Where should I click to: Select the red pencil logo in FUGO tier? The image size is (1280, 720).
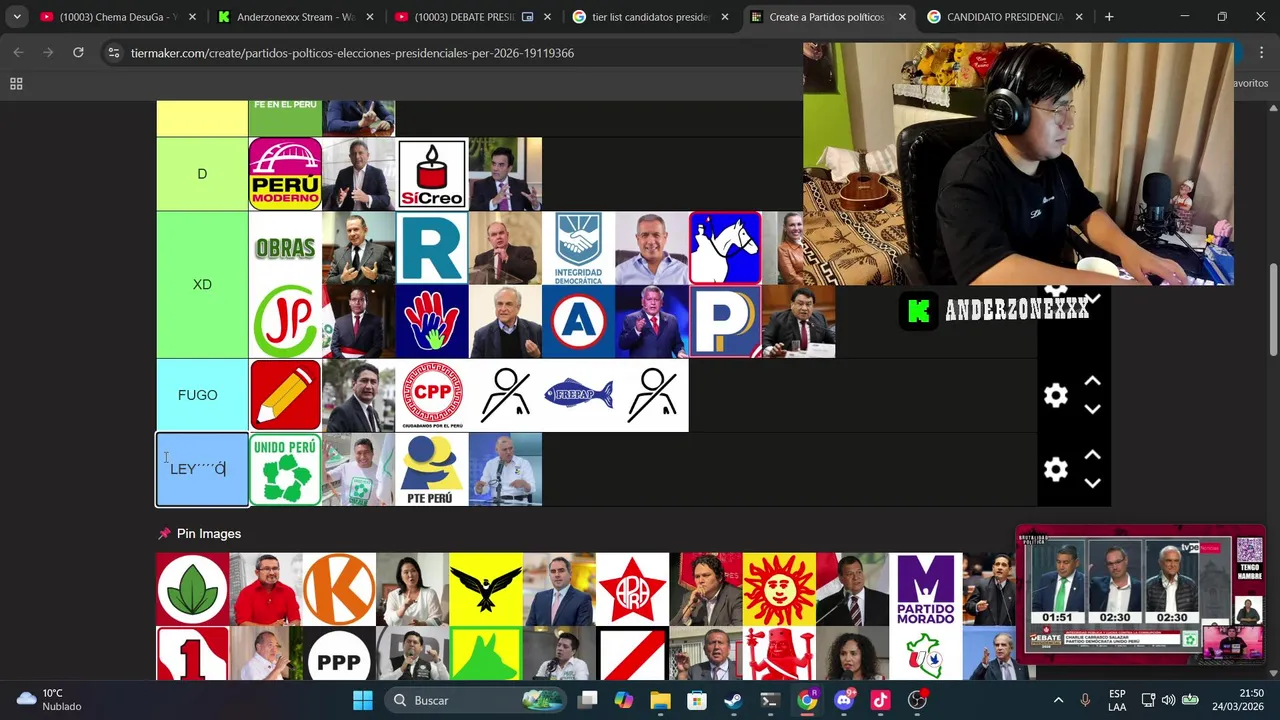285,395
